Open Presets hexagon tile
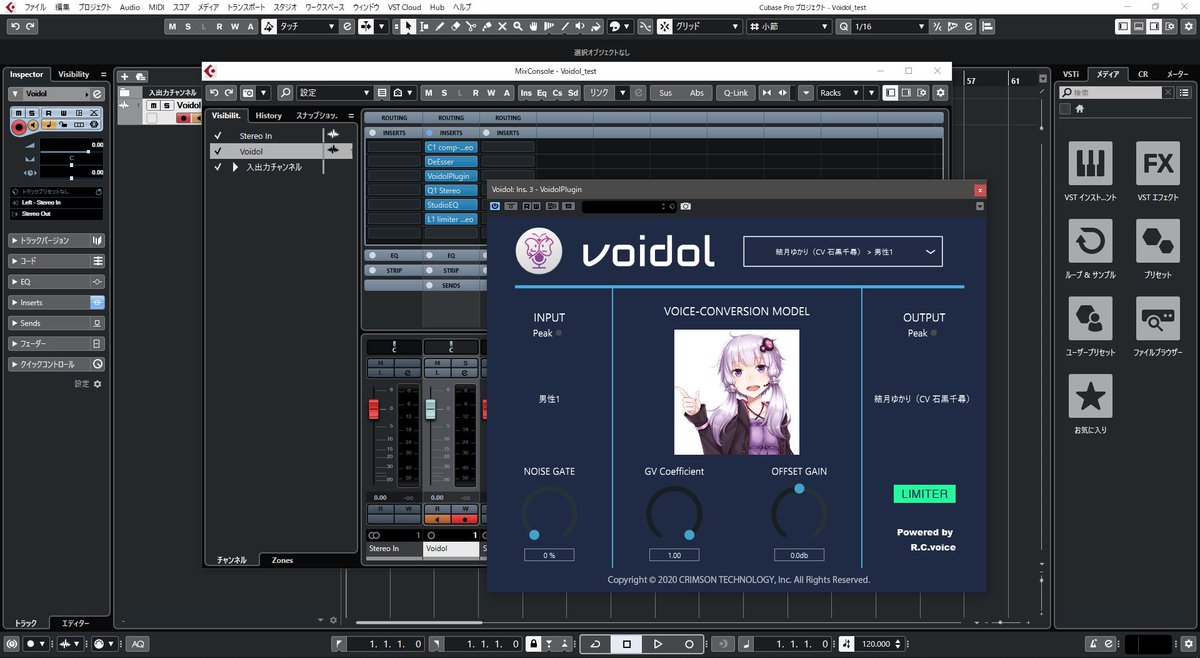Image resolution: width=1200 pixels, height=658 pixels. click(x=1158, y=241)
